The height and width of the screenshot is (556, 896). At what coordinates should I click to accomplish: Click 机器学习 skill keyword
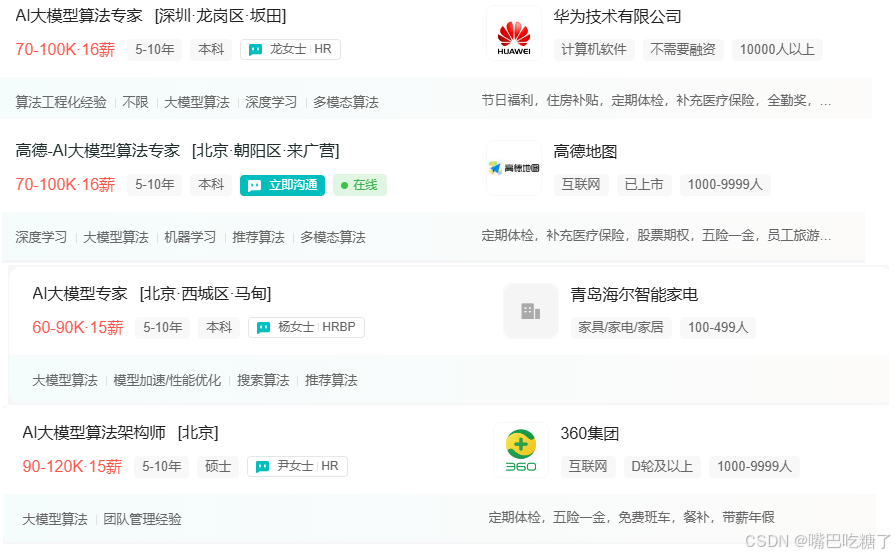190,237
